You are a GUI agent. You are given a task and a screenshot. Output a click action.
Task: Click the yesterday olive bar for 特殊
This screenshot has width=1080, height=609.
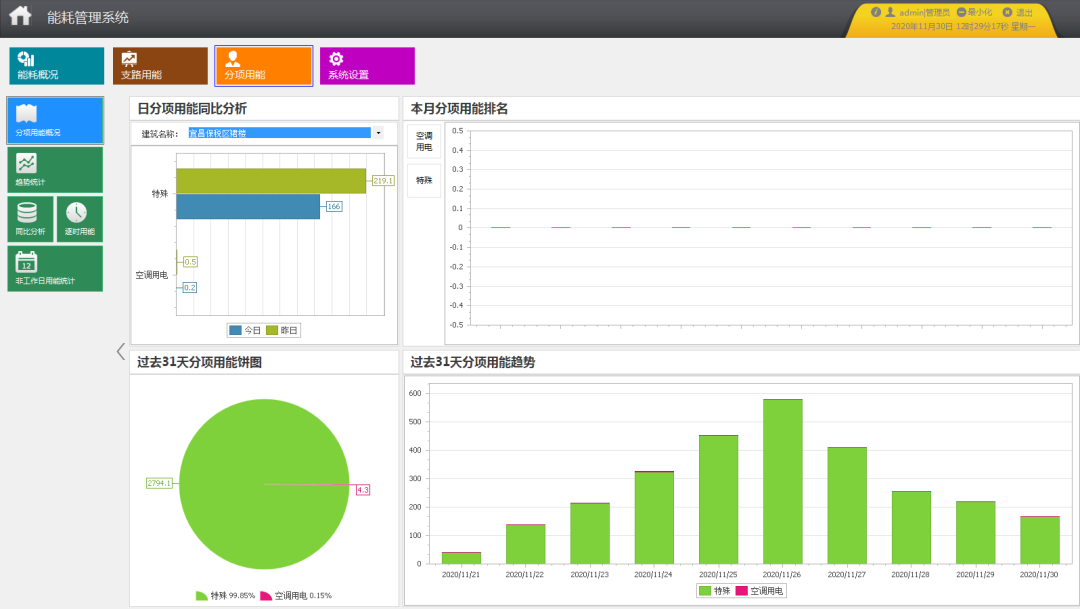click(271, 180)
